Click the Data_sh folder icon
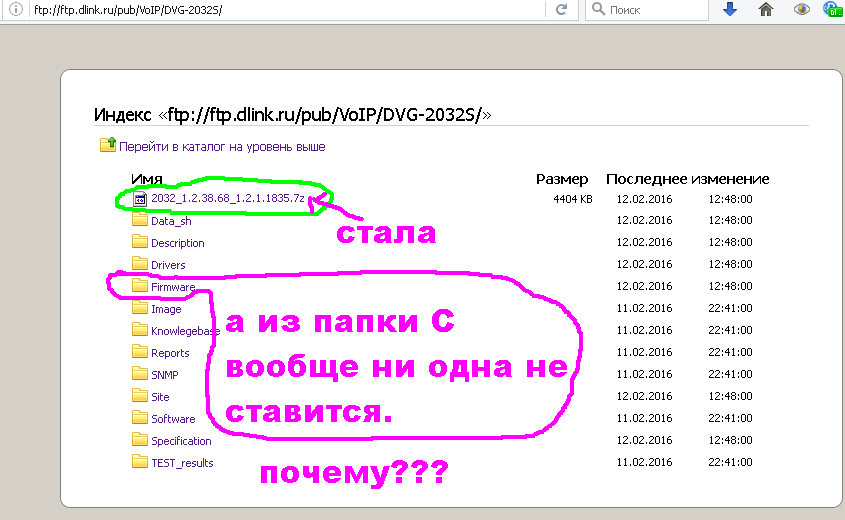Viewport: 845px width, 520px height. (x=140, y=220)
